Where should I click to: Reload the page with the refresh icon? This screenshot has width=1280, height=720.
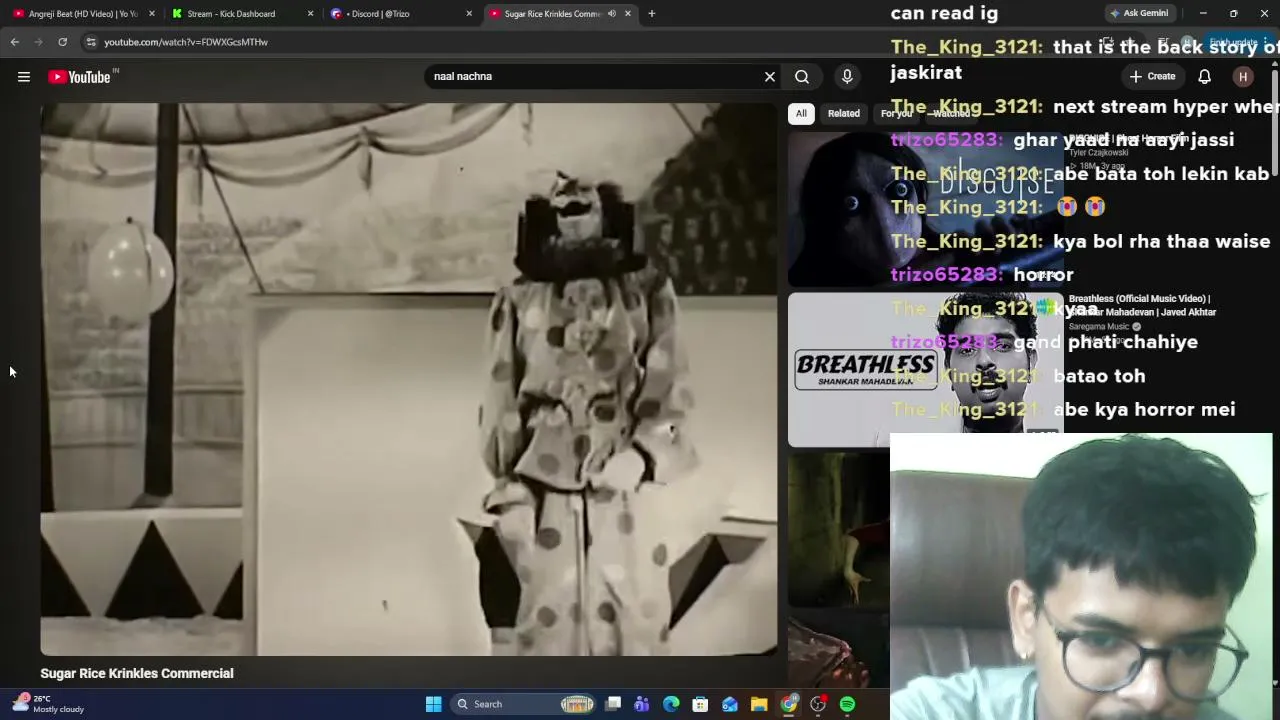[x=62, y=42]
